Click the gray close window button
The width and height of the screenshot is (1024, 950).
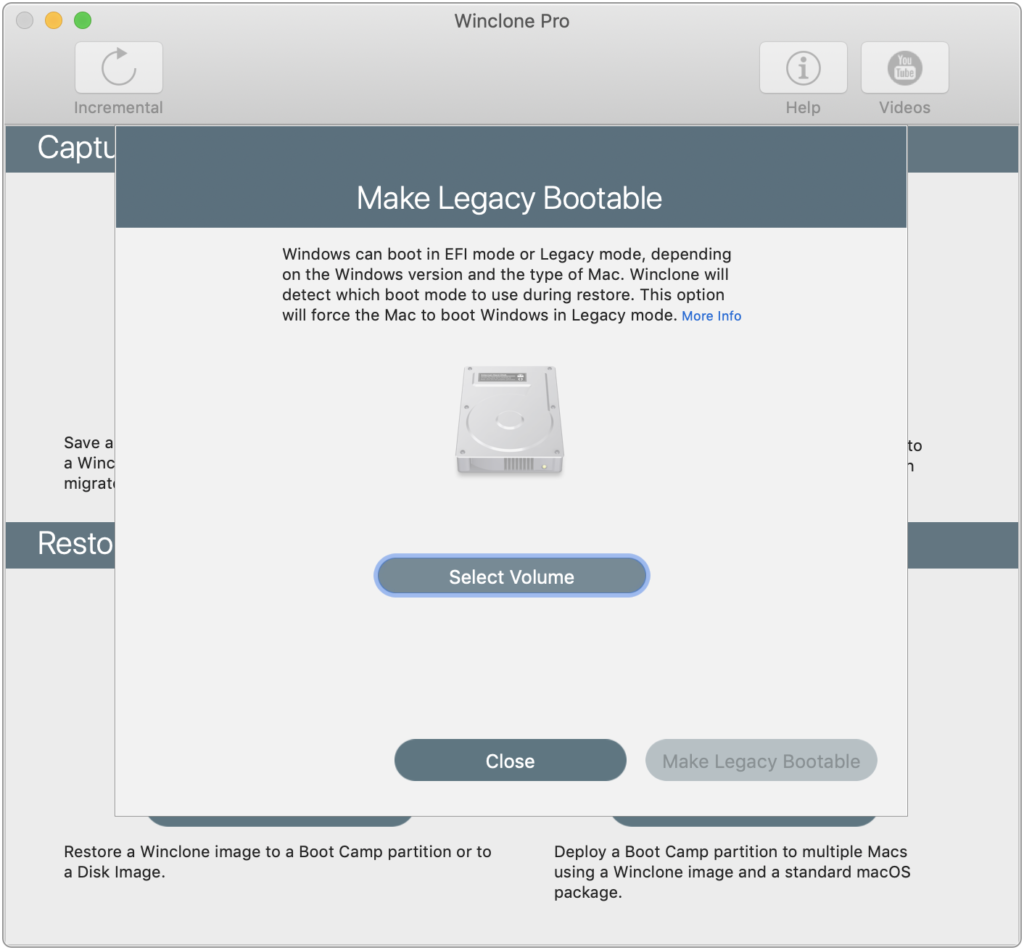point(25,20)
